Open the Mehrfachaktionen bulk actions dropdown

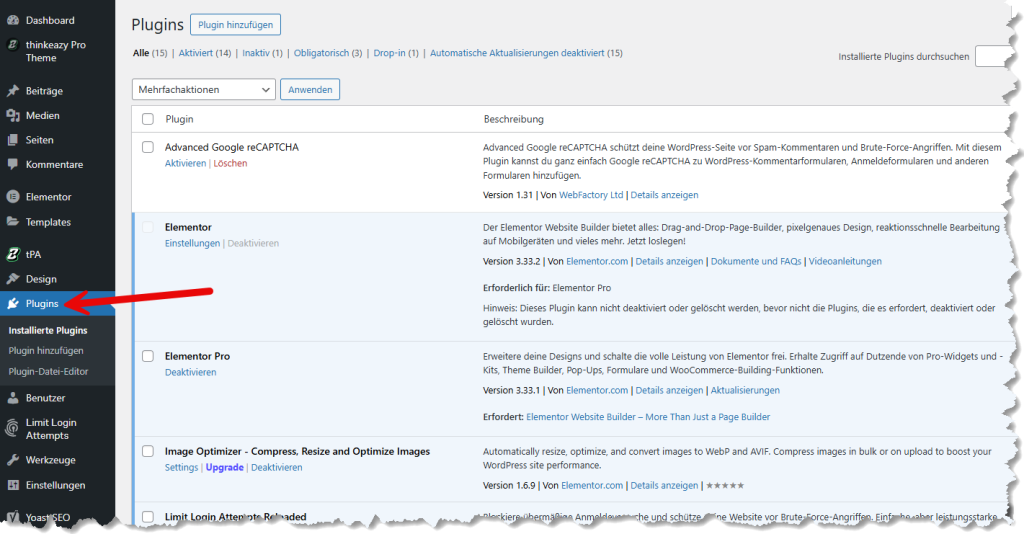click(203, 89)
